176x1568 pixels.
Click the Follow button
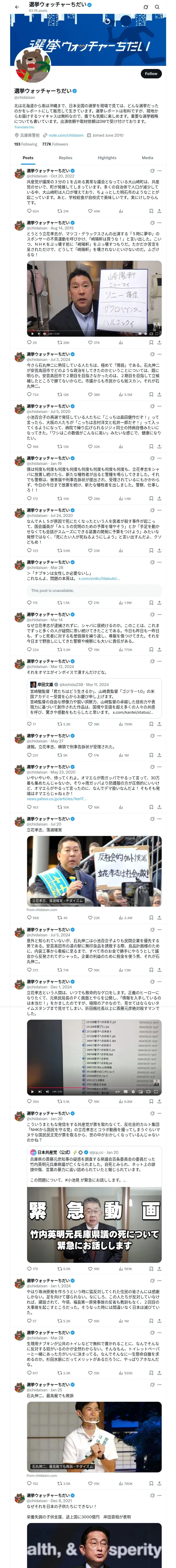151,73
